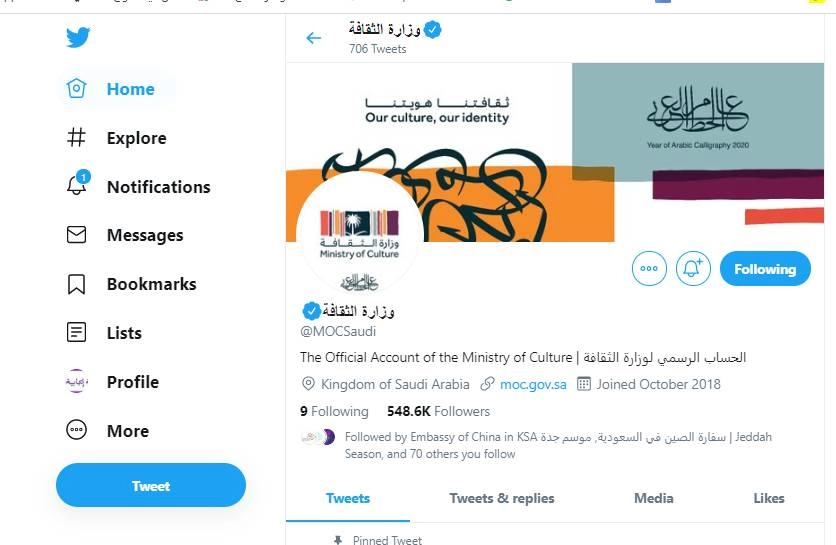Switch to the Tweets & replies tab
The image size is (836, 545).
click(x=502, y=498)
